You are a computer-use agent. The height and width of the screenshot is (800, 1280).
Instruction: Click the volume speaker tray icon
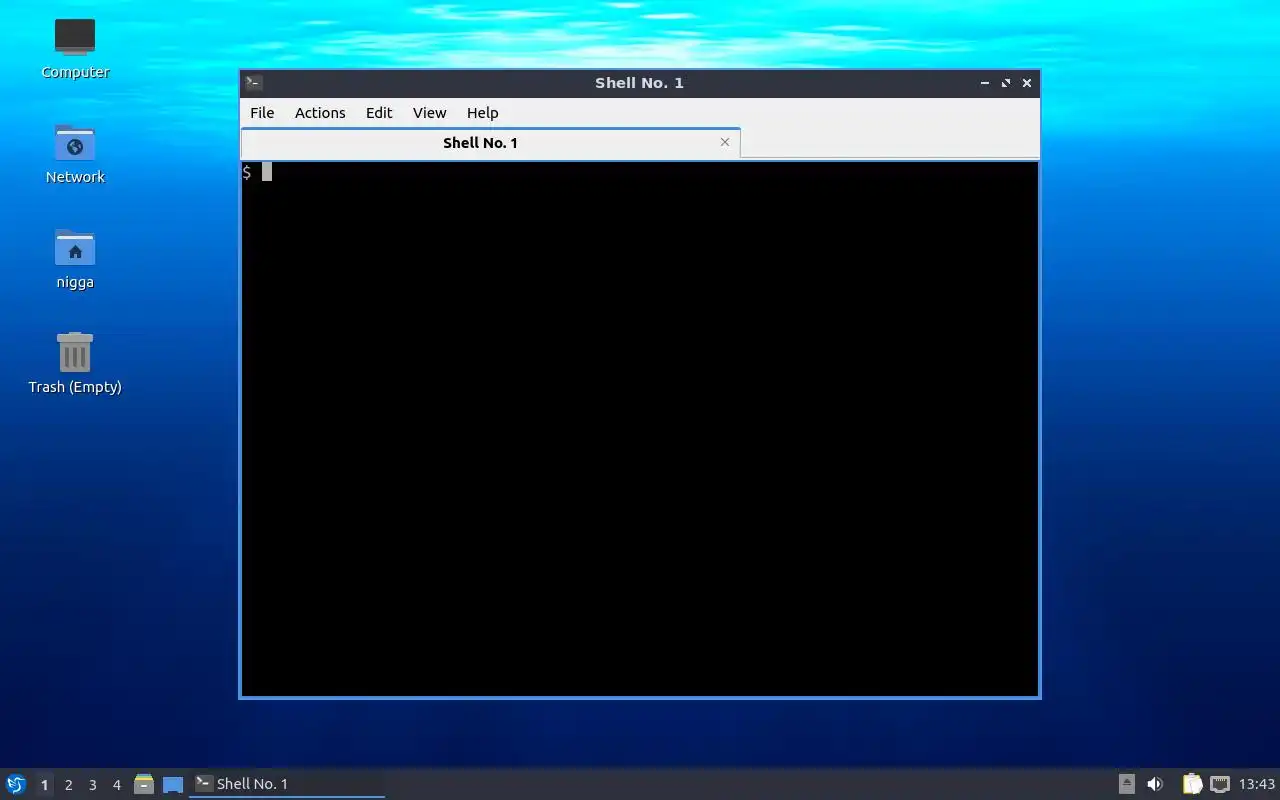(x=1155, y=784)
